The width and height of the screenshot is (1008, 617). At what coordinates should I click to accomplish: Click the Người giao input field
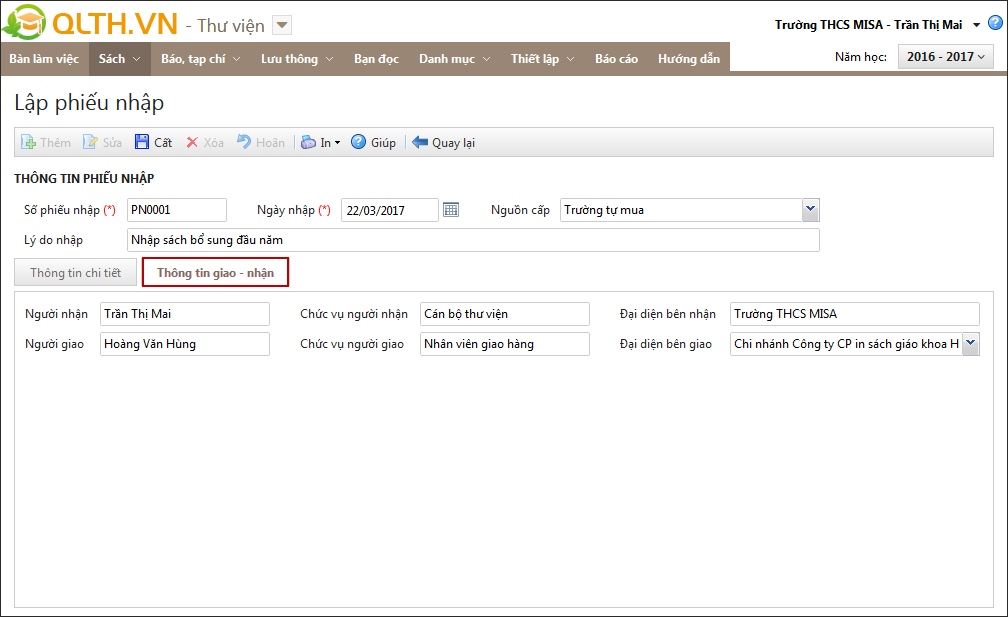[x=185, y=344]
